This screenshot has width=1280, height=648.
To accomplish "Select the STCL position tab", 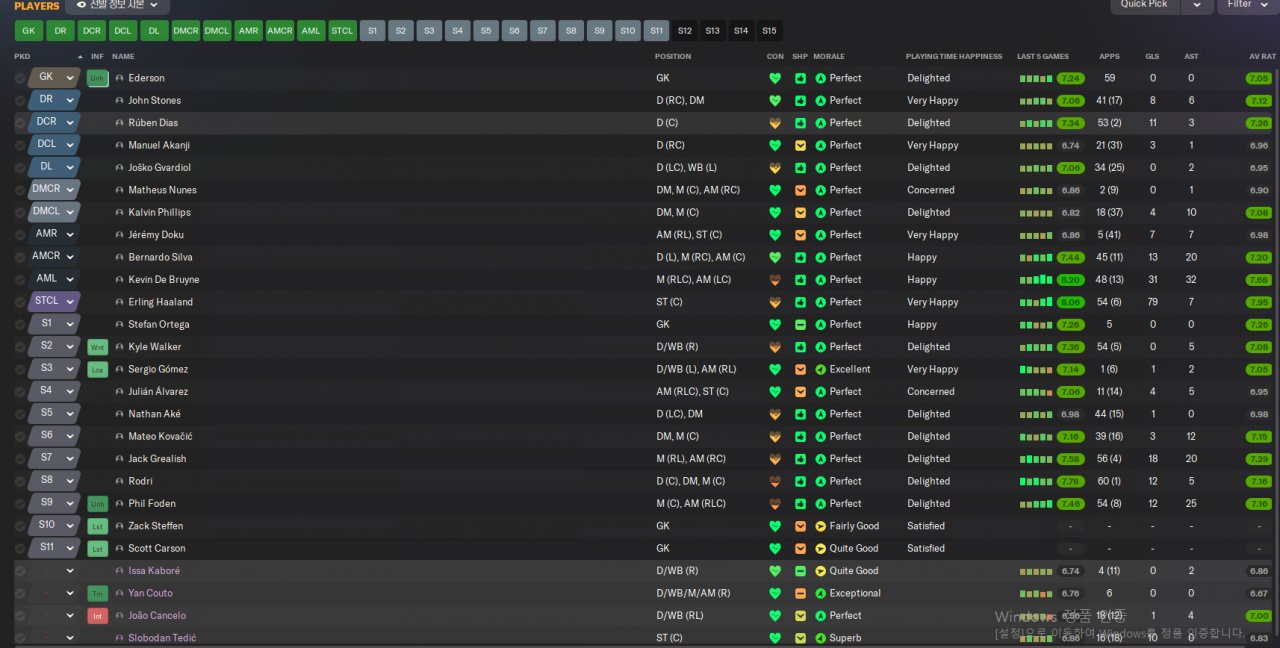I will click(342, 31).
